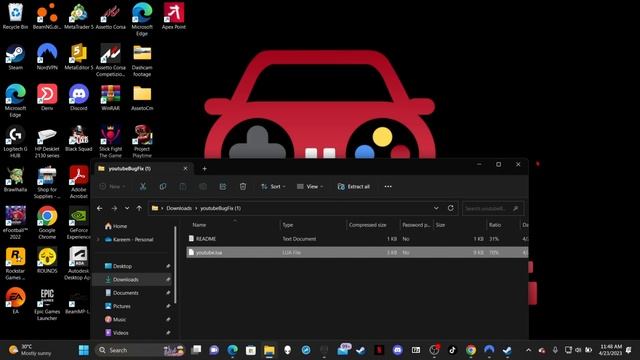Image resolution: width=640 pixels, height=360 pixels.
Task: Open the Recycle Bin desktop icon
Action: [x=16, y=16]
